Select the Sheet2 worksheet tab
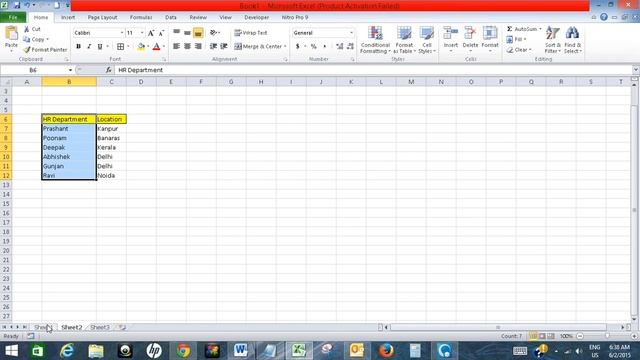 click(72, 327)
